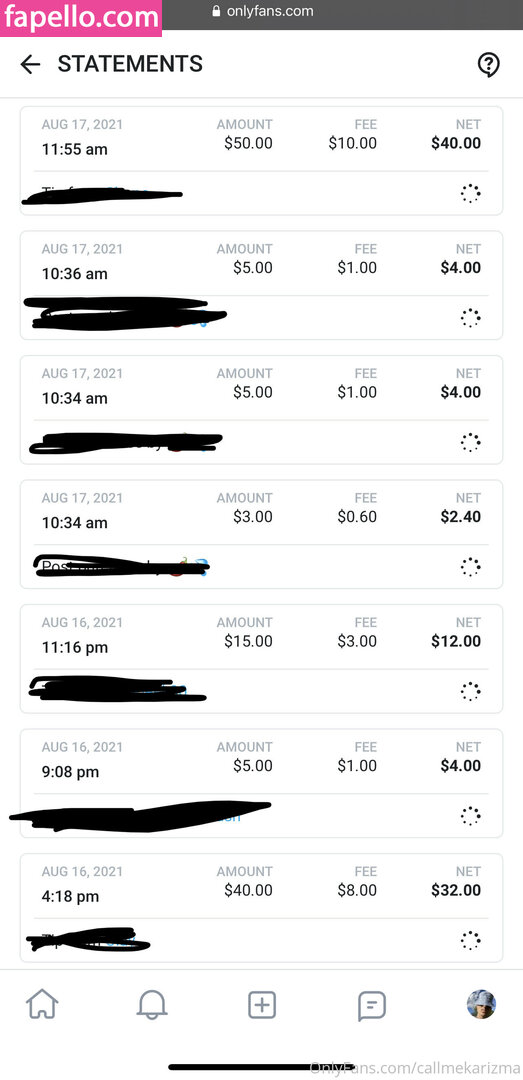
Task: Tap the iOS home indicator bar
Action: pos(262,1067)
